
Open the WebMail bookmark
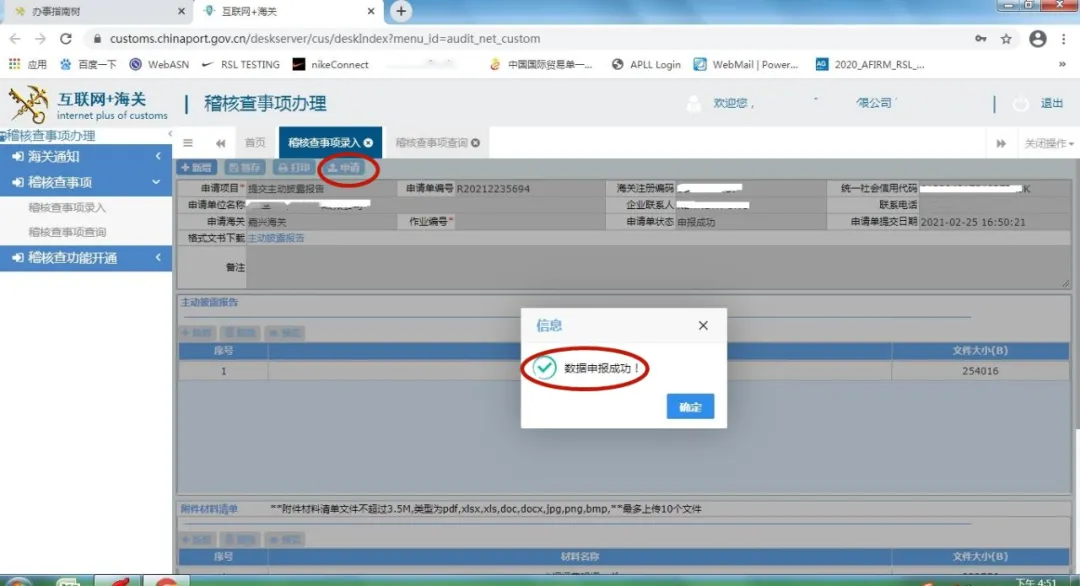(x=745, y=64)
